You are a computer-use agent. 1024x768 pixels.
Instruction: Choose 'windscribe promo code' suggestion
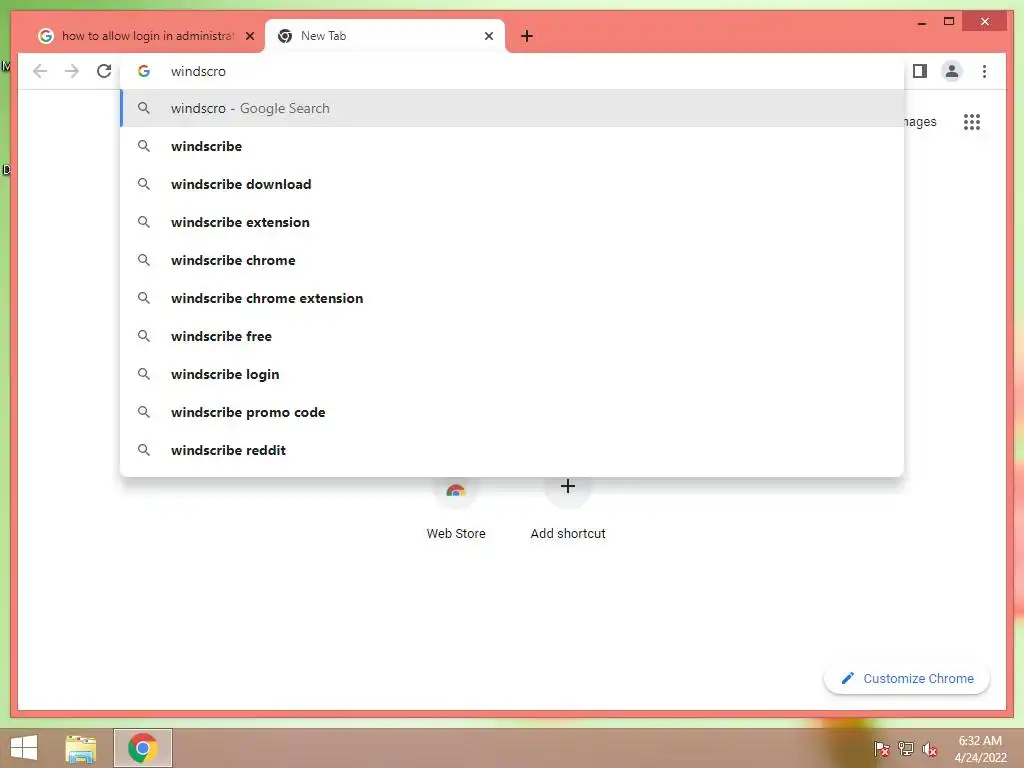pyautogui.click(x=512, y=412)
